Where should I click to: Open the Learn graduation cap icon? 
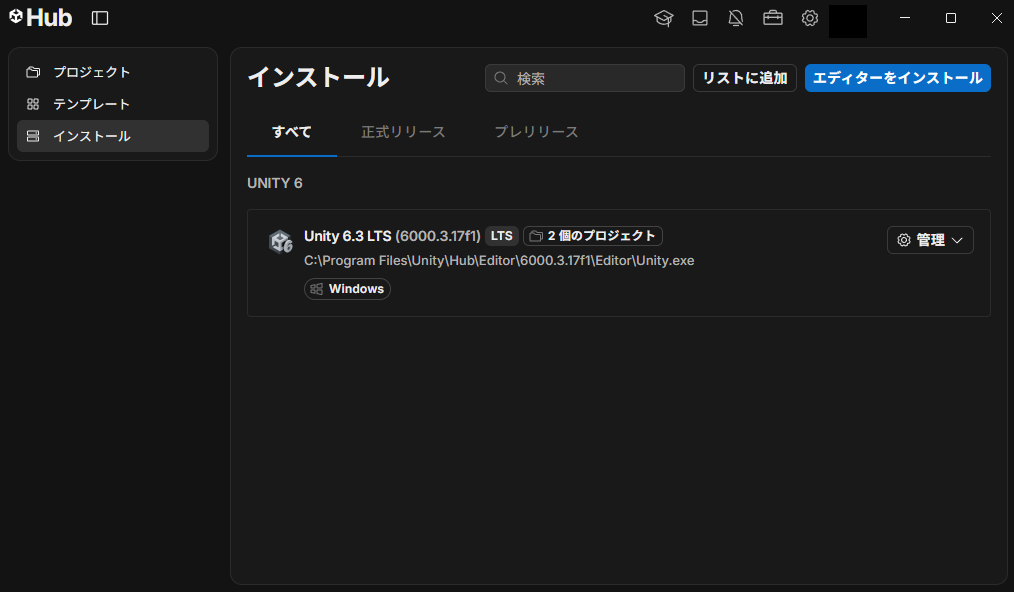click(x=663, y=18)
